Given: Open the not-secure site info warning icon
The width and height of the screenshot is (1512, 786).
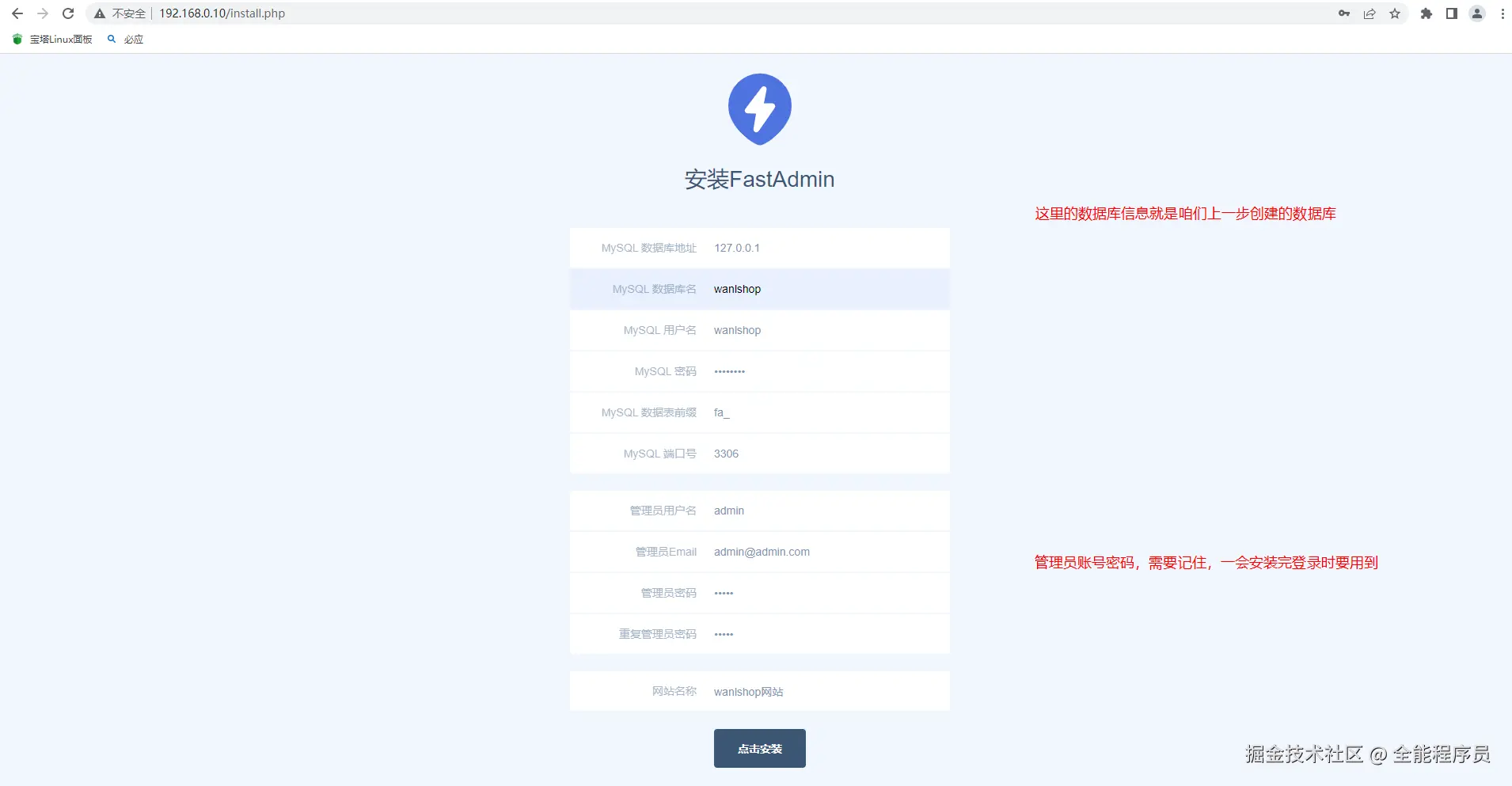Looking at the screenshot, I should click(x=100, y=13).
